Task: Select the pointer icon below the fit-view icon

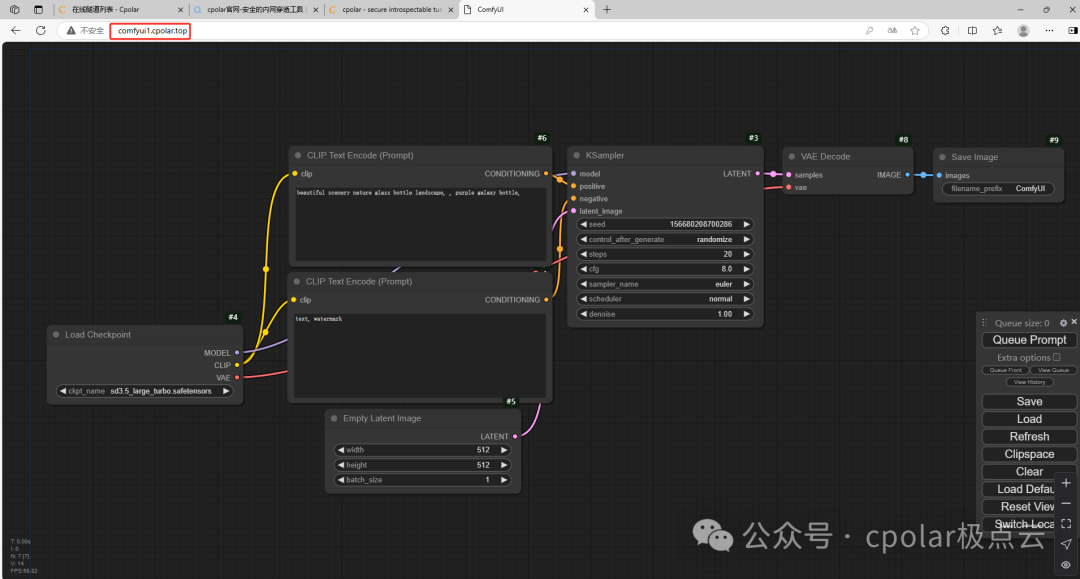Action: (1065, 545)
